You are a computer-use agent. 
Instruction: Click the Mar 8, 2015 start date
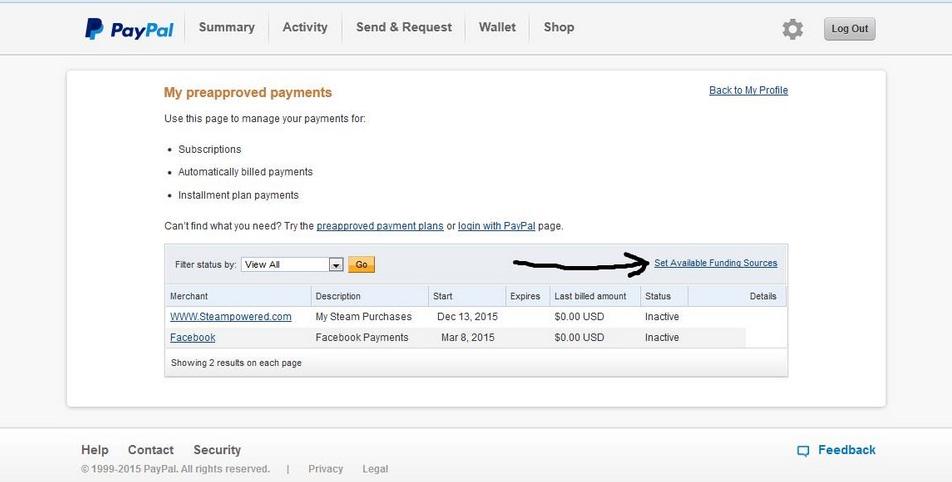[468, 338]
